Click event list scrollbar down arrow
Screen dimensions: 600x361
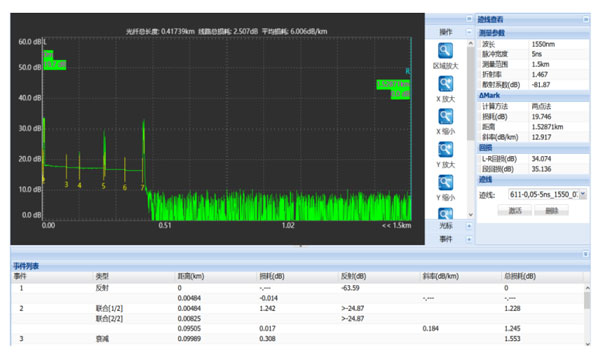point(587,343)
